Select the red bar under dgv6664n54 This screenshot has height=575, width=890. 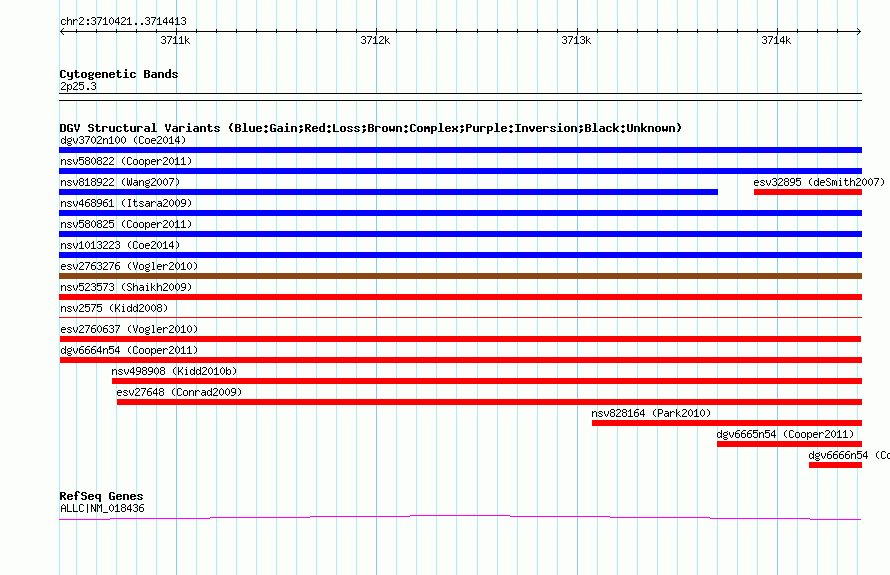460,360
